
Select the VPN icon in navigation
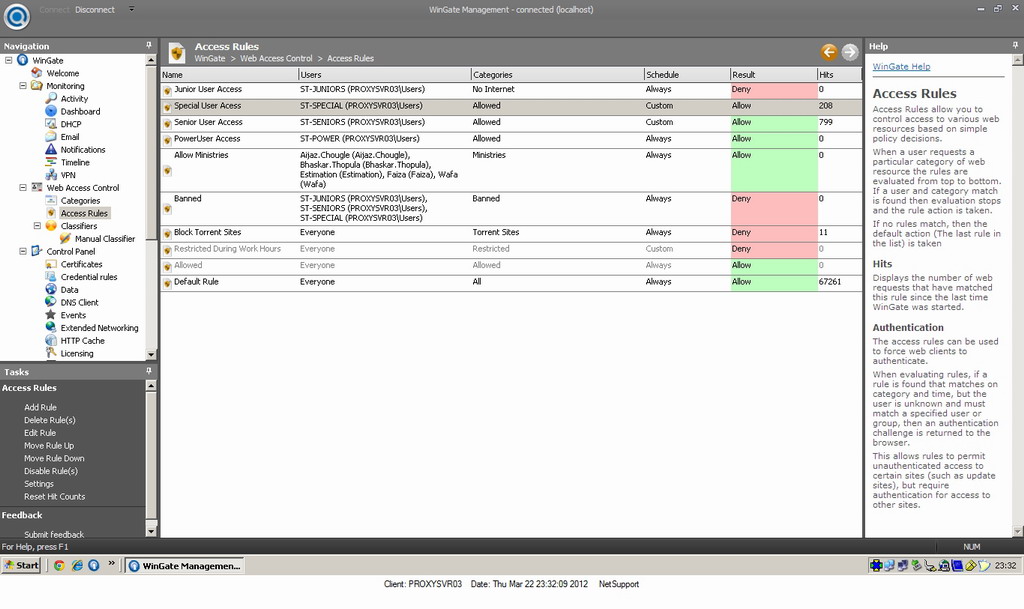coord(51,175)
